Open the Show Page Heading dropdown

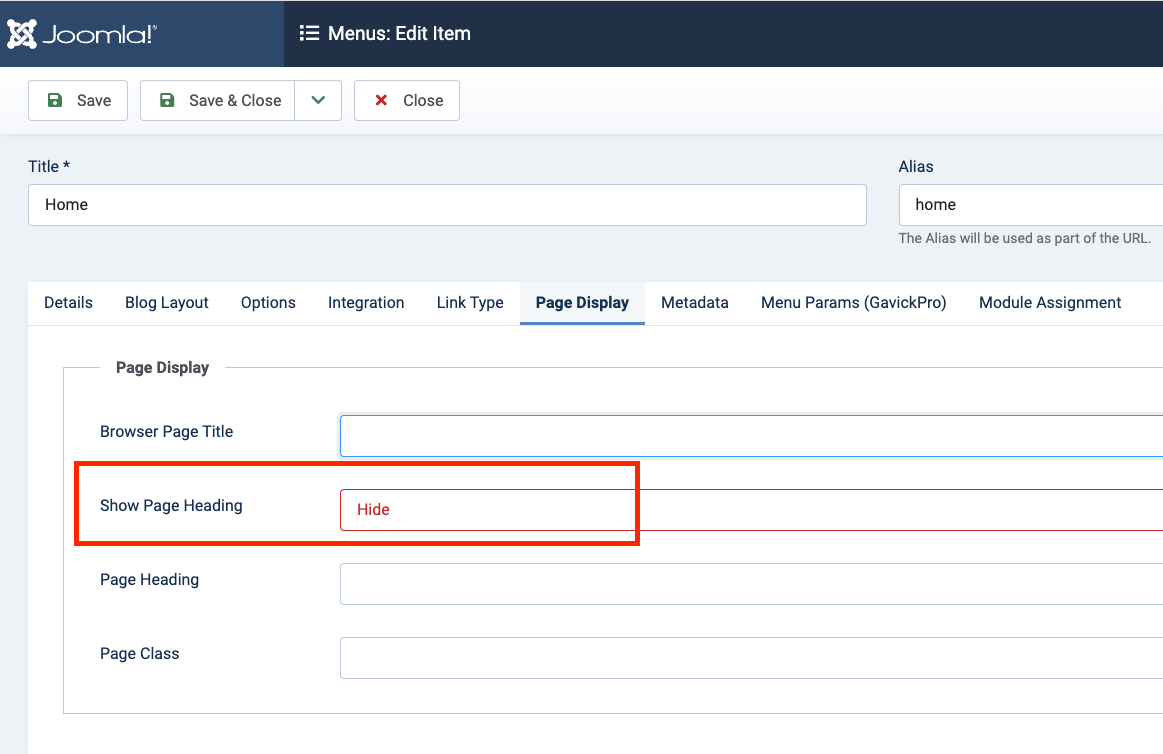pos(750,509)
